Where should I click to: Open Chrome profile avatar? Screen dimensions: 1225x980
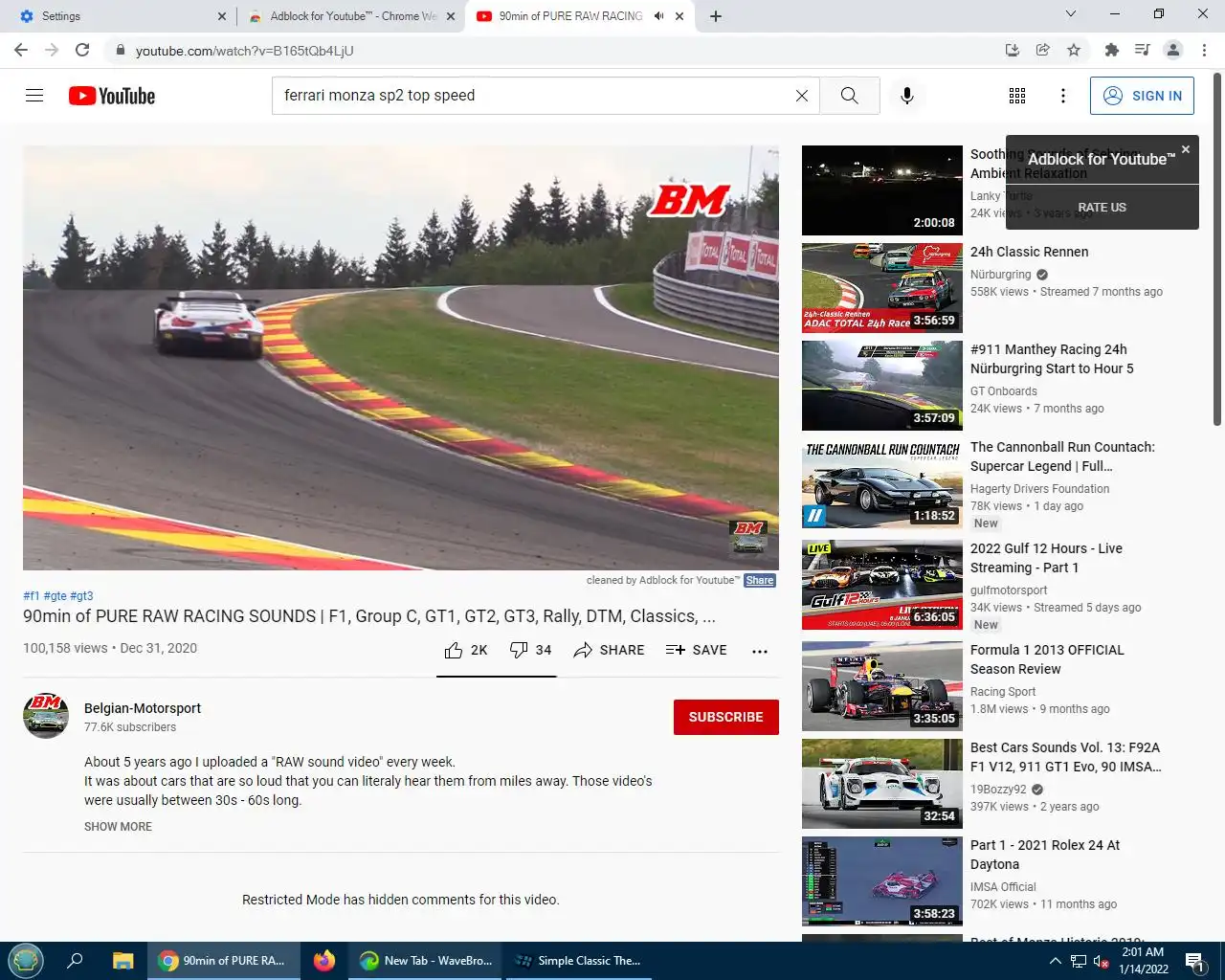tap(1173, 50)
